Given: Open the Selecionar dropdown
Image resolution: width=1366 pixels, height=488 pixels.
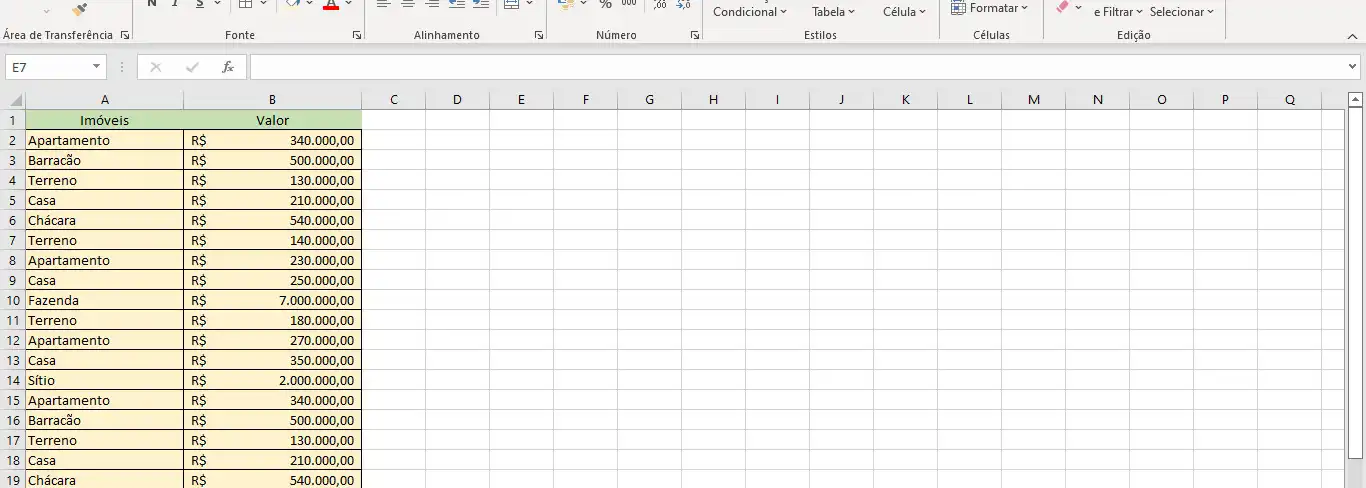Looking at the screenshot, I should (x=1182, y=12).
